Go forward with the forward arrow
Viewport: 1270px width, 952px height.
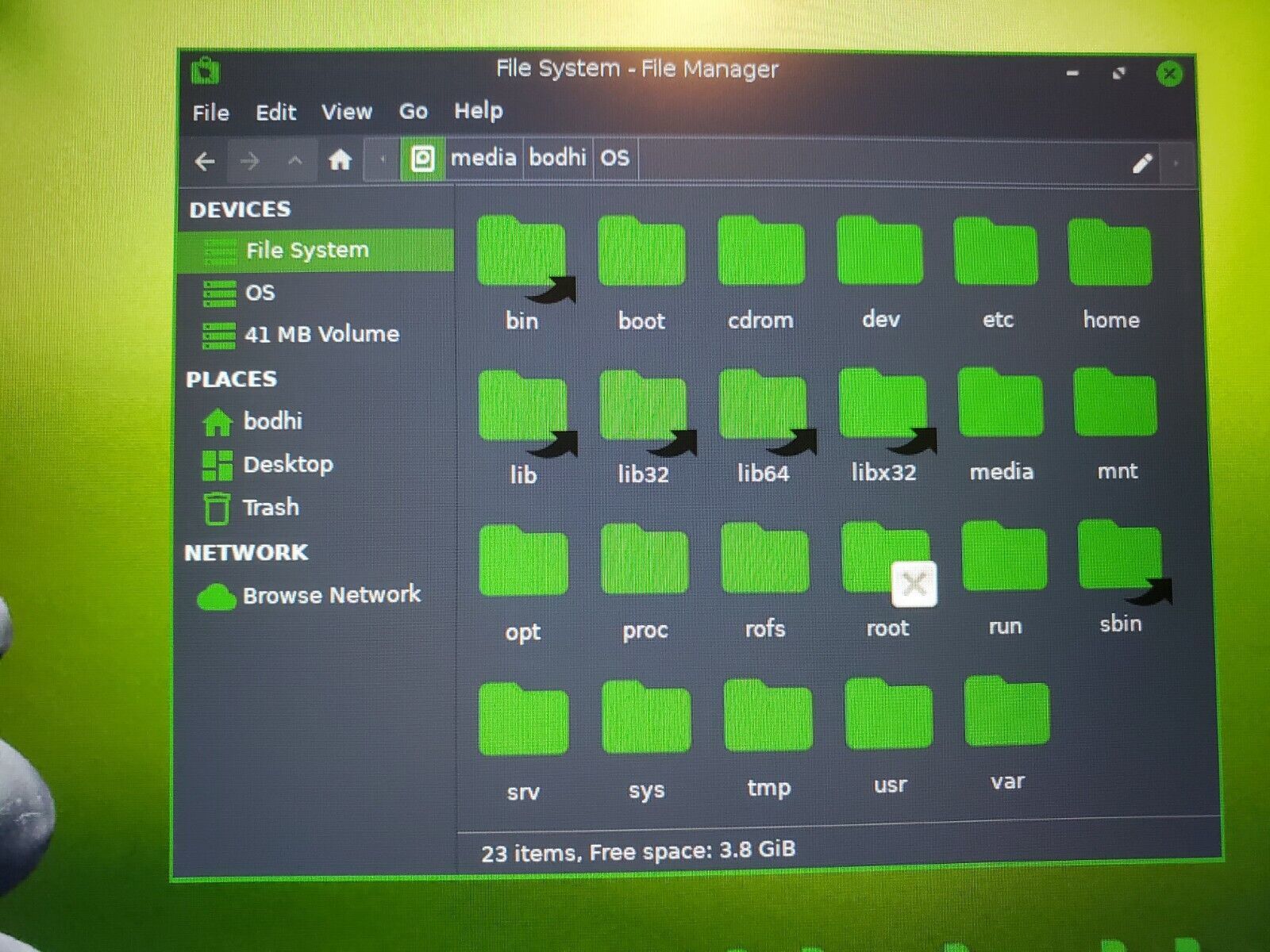pos(250,162)
